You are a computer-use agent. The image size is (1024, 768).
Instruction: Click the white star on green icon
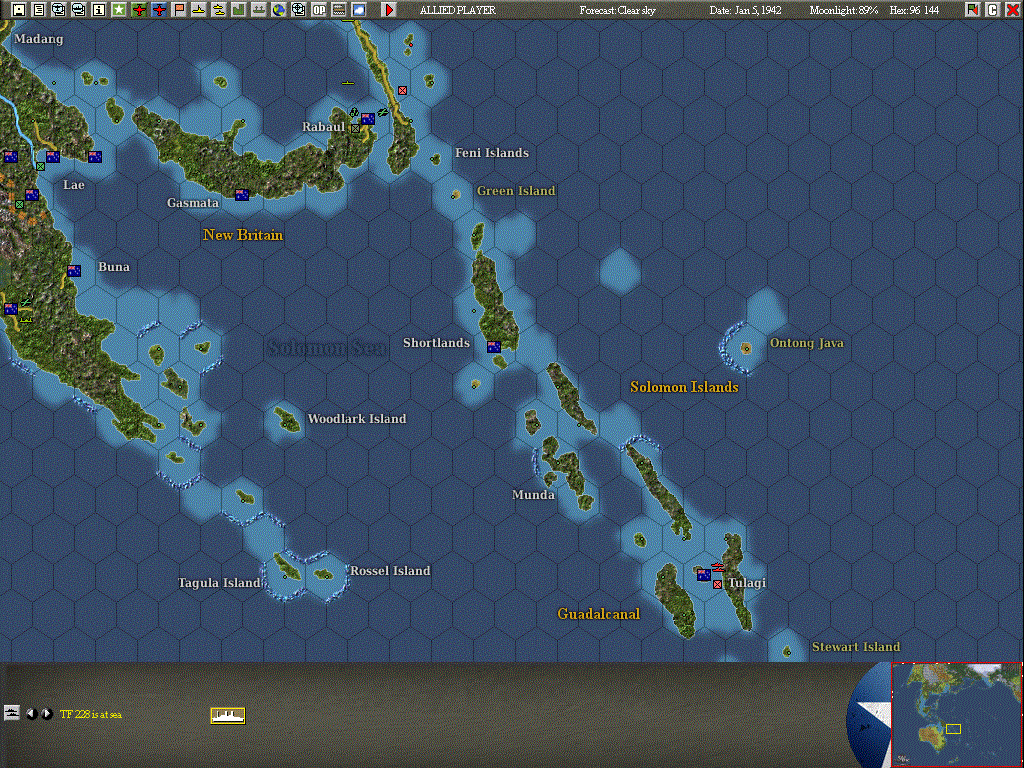119,9
